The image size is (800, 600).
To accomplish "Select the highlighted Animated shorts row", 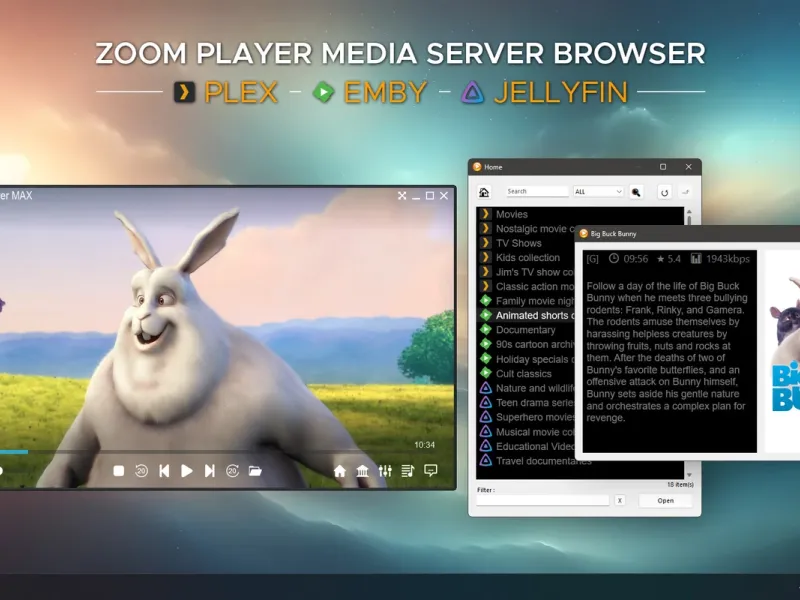I will tap(526, 315).
